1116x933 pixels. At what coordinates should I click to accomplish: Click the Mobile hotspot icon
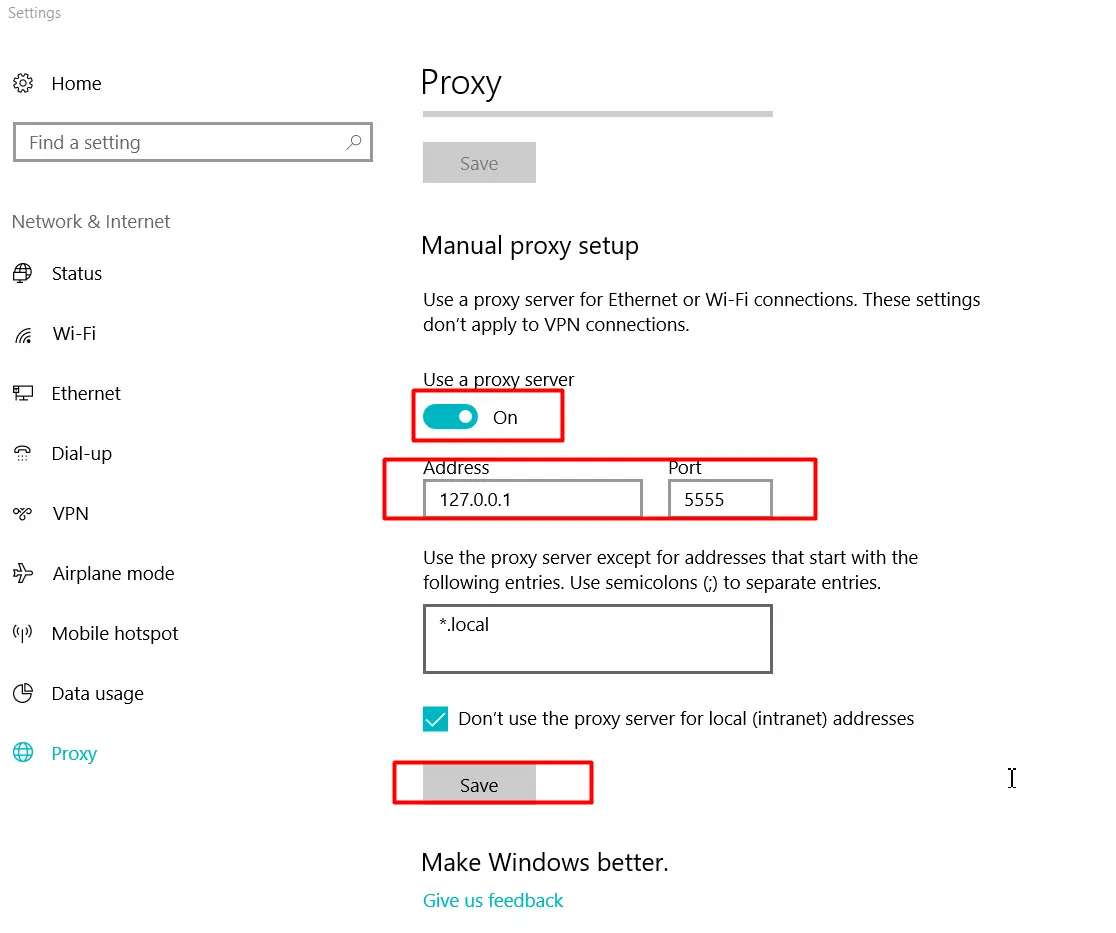(23, 633)
